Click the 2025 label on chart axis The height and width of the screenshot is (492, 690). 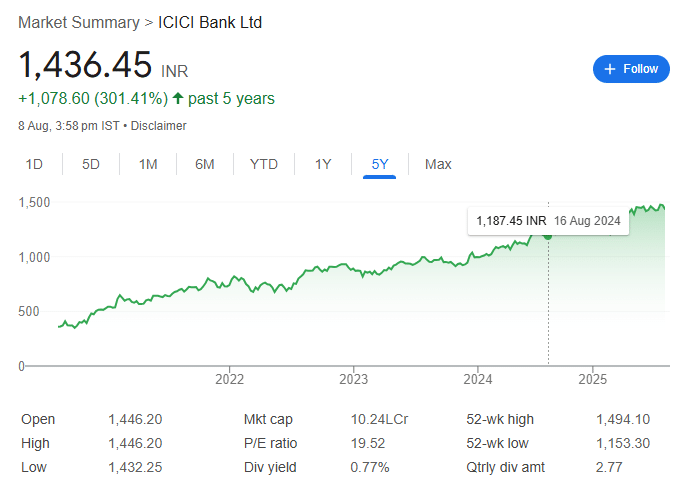click(x=592, y=379)
